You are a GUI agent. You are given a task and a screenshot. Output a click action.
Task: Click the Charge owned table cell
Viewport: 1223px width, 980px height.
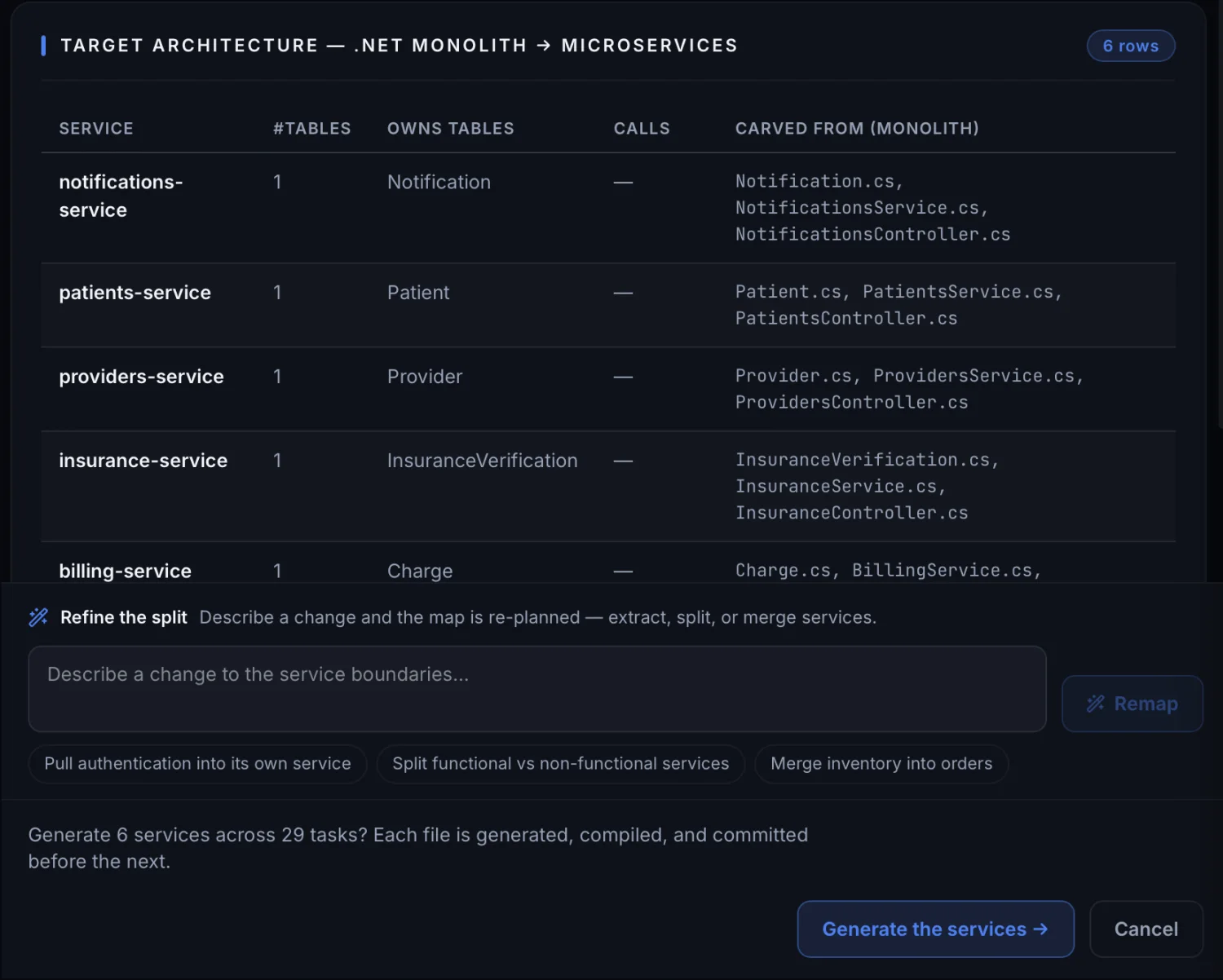pos(420,571)
